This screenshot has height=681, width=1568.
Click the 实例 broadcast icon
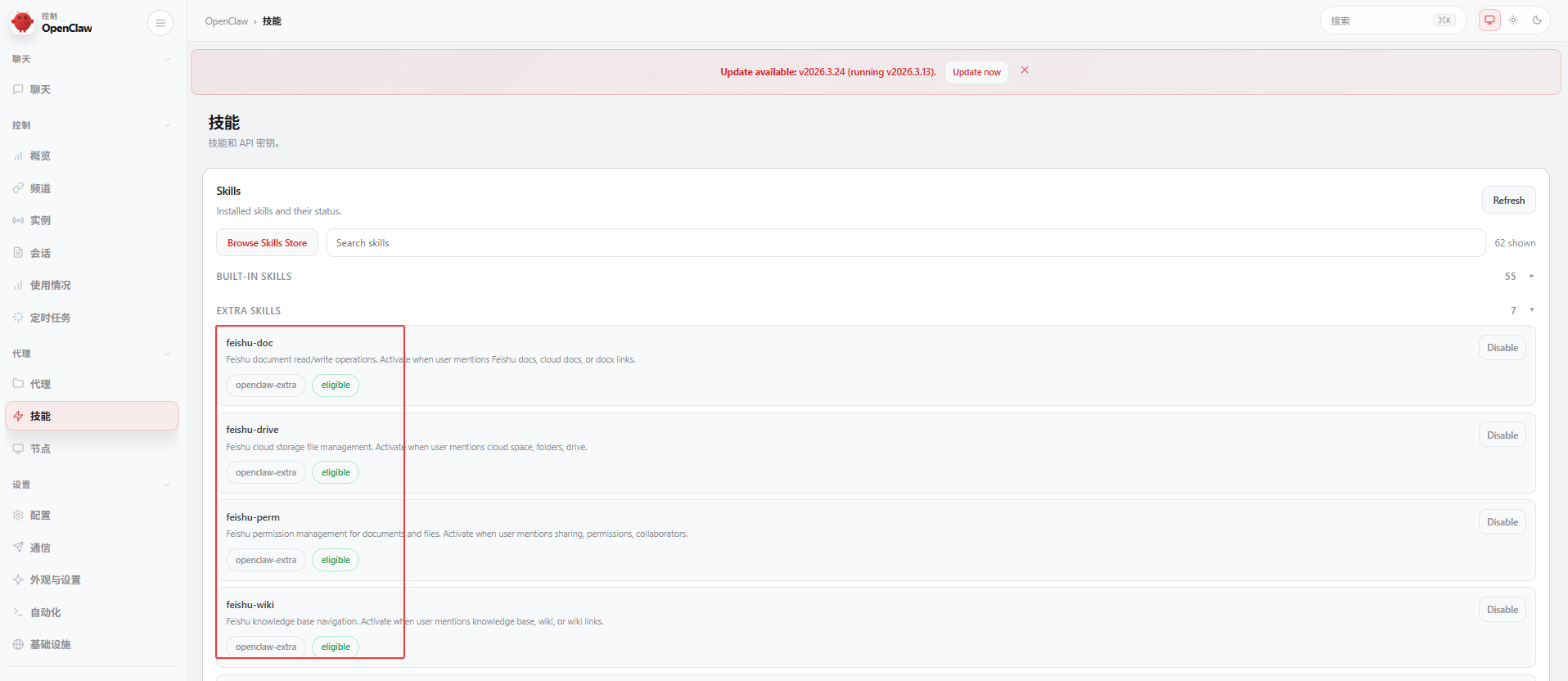tap(18, 220)
